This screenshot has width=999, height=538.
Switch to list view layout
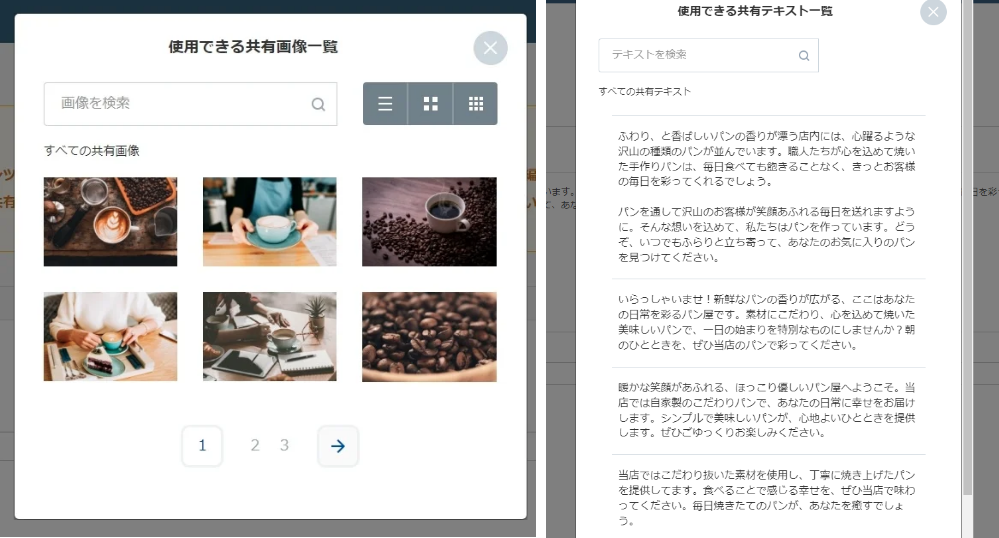click(385, 104)
